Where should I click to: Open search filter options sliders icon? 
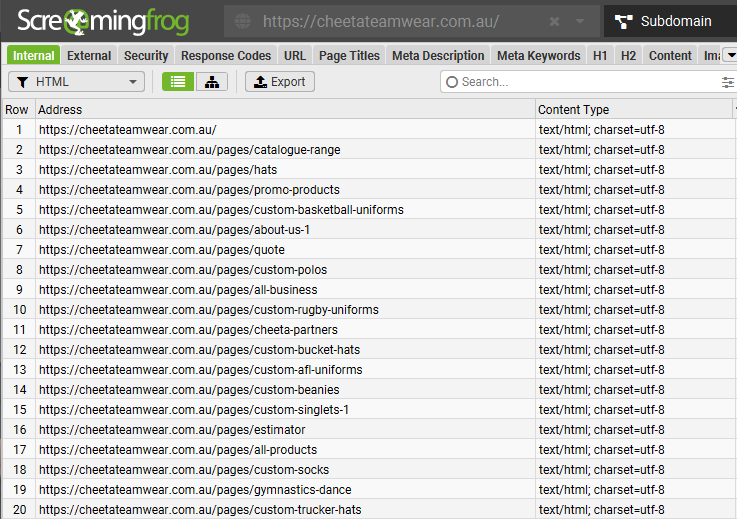728,82
